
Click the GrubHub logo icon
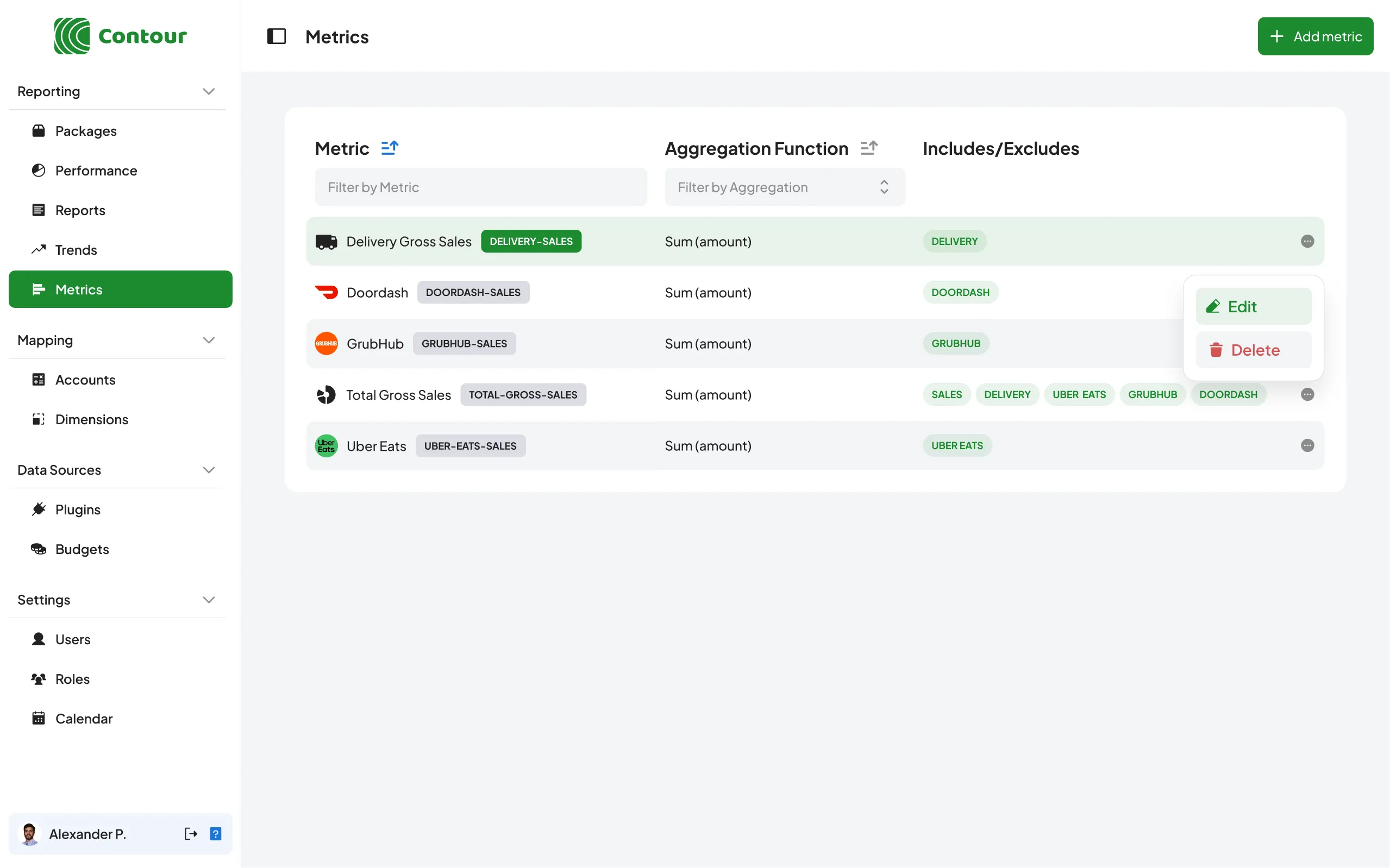click(x=326, y=343)
